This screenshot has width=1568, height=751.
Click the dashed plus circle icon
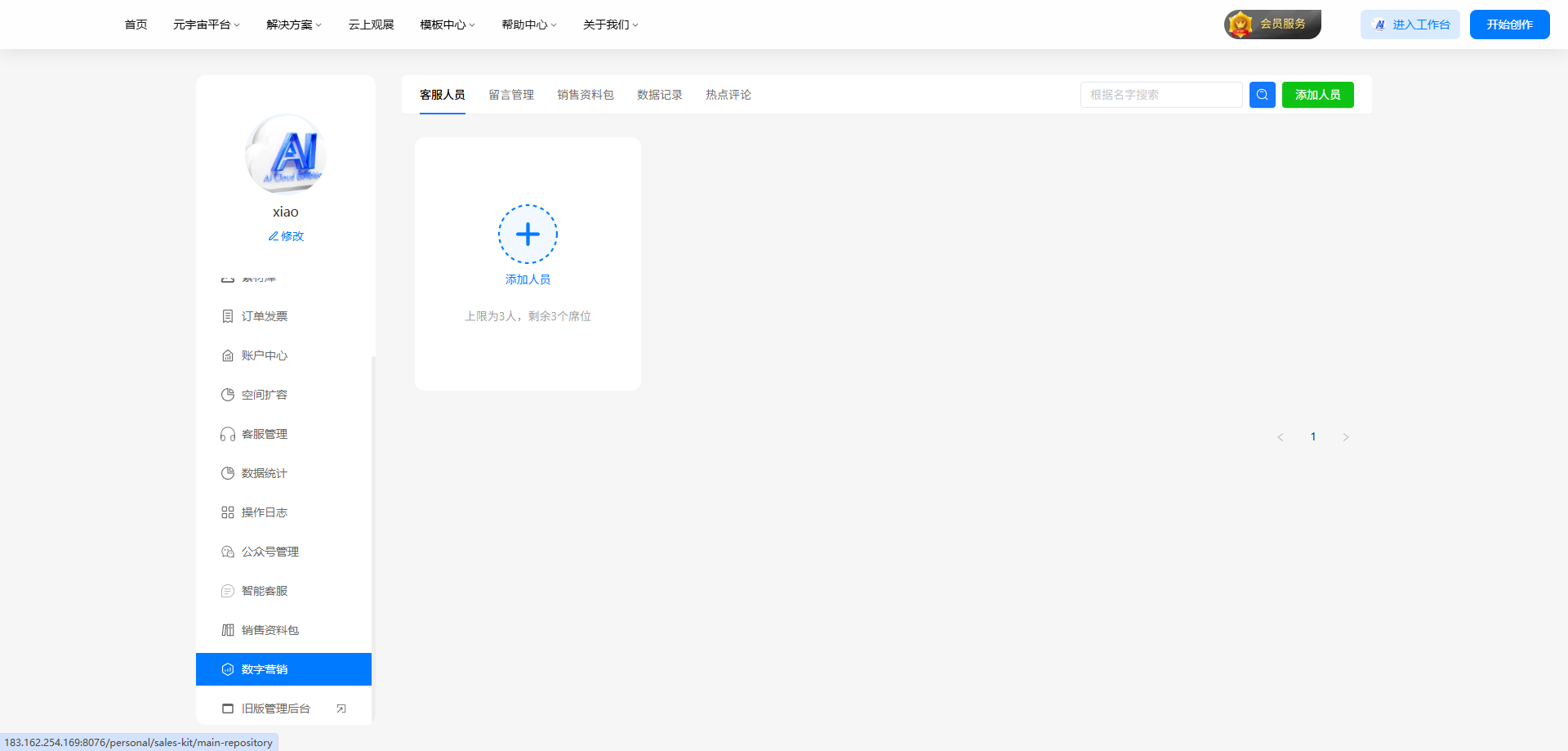[528, 235]
